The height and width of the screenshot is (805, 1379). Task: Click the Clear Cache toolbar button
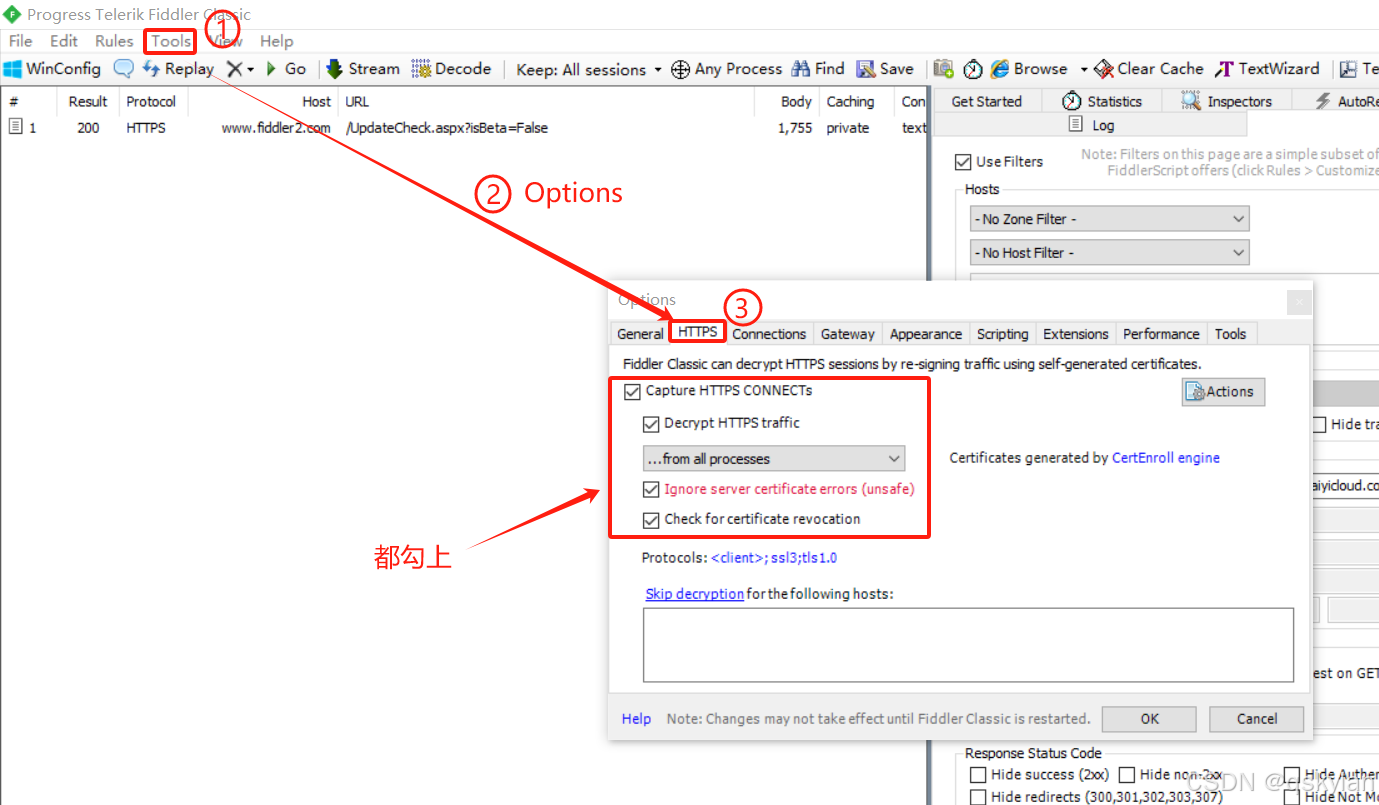tap(1149, 69)
